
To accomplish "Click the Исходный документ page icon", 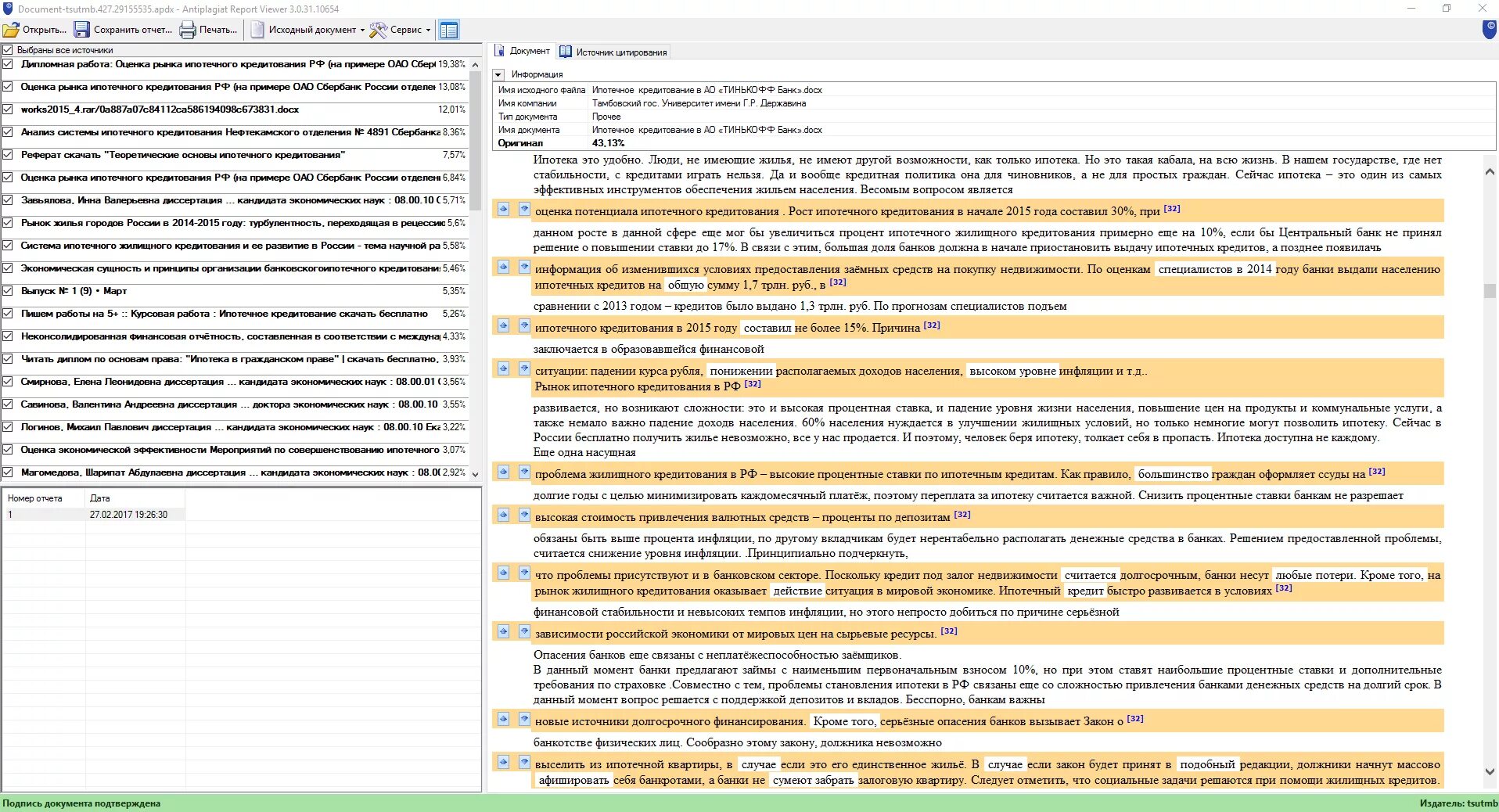I will [257, 31].
